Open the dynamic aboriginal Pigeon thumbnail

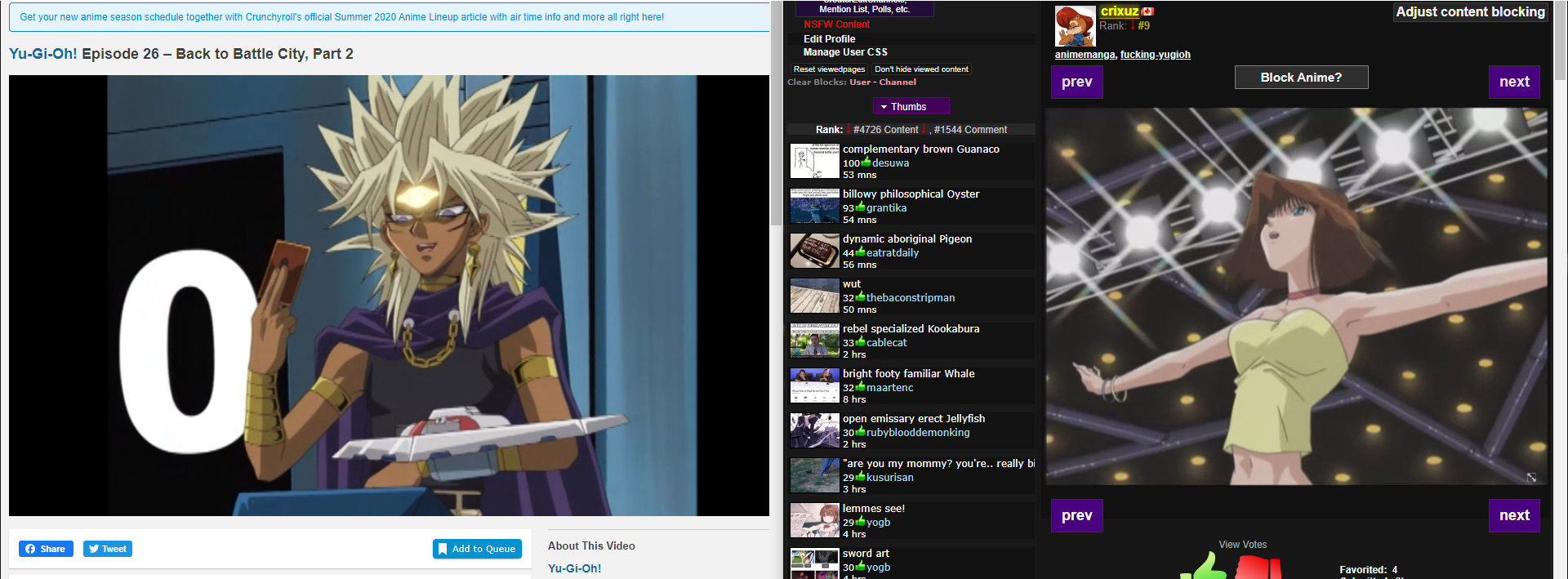pos(814,251)
